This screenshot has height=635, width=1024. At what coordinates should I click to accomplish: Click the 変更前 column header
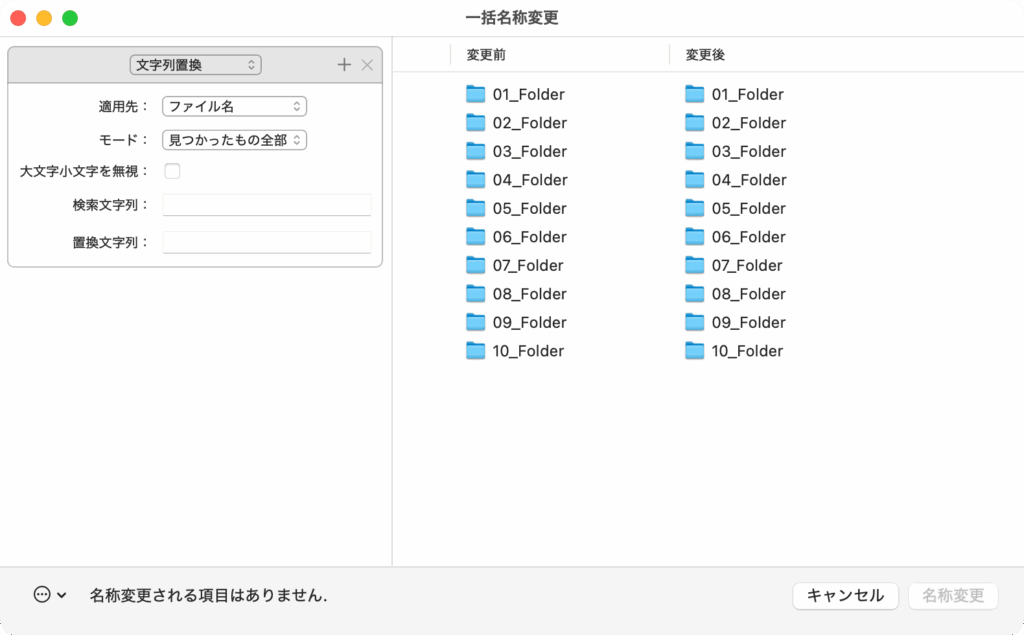point(486,55)
